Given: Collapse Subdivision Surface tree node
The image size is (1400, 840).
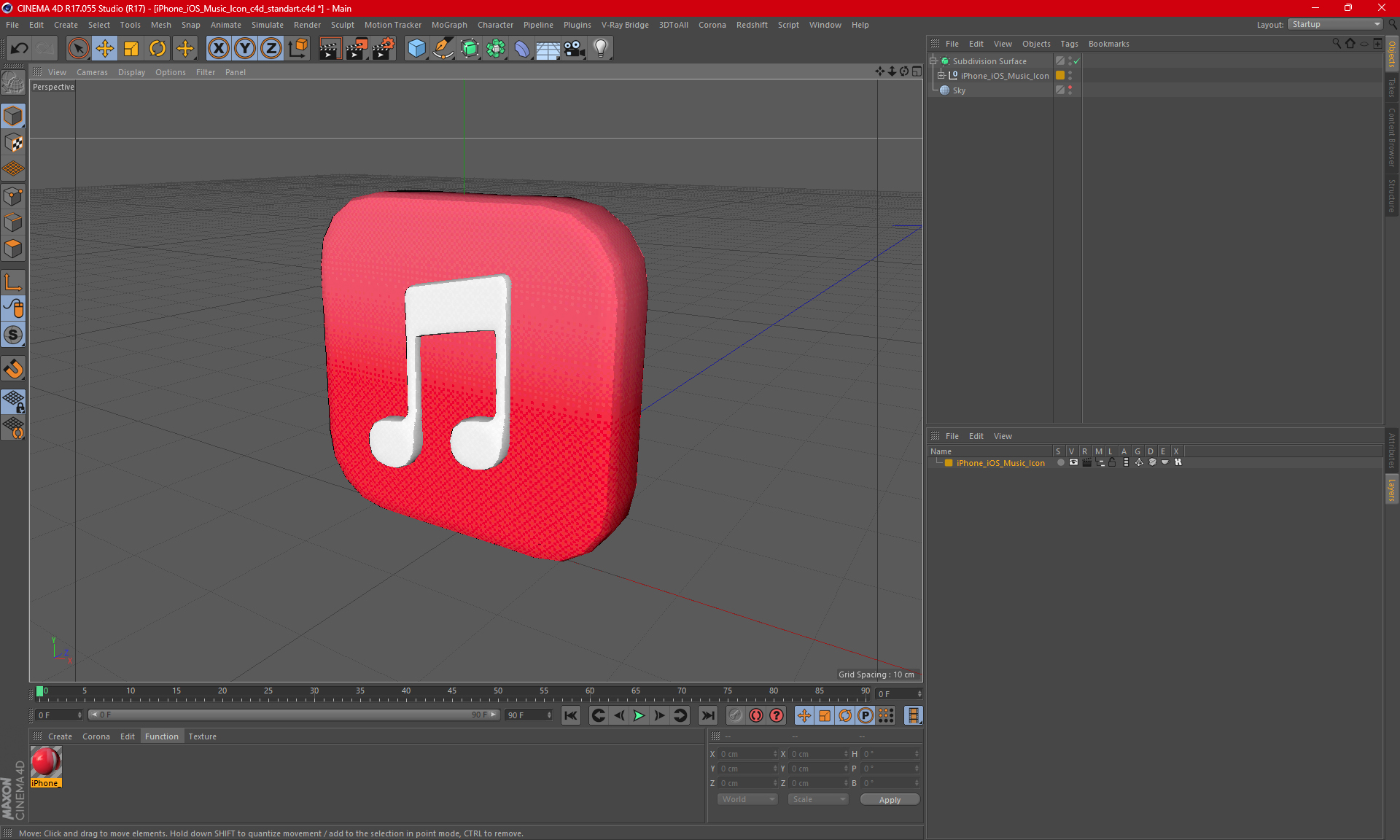Looking at the screenshot, I should pyautogui.click(x=933, y=61).
